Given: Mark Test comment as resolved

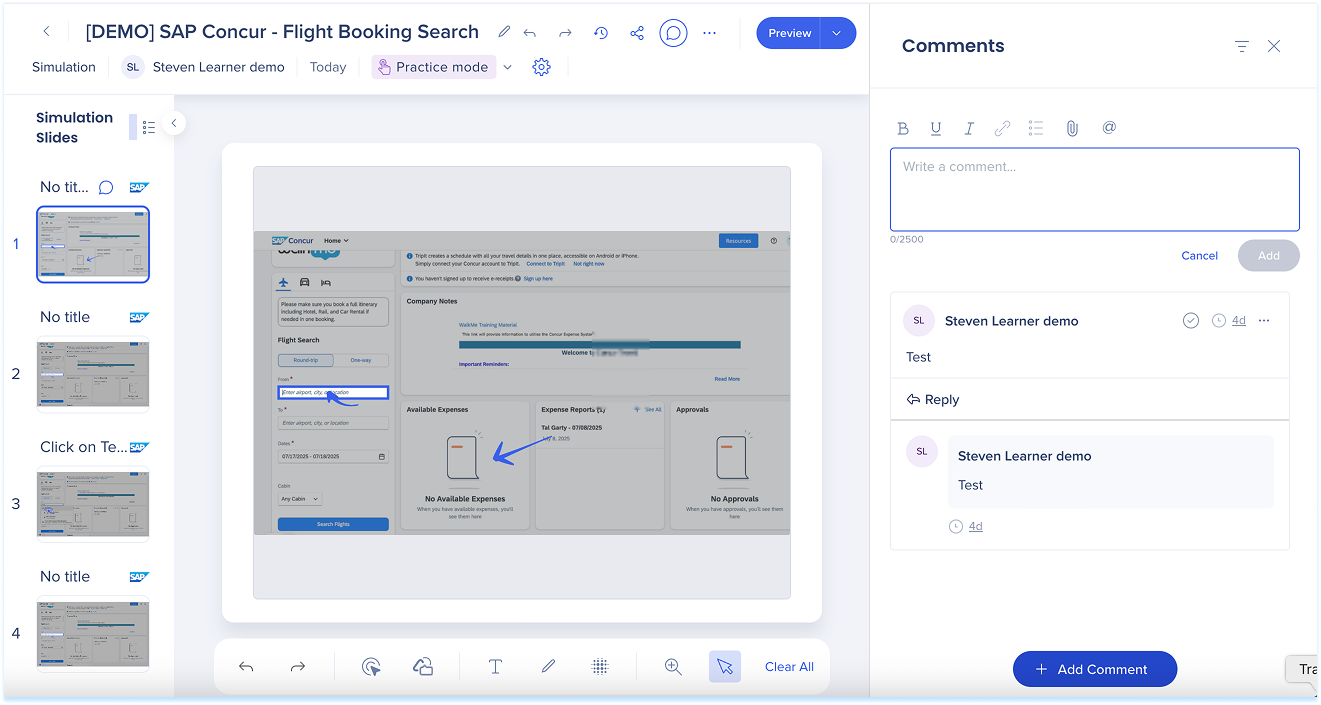Looking at the screenshot, I should [x=1190, y=321].
